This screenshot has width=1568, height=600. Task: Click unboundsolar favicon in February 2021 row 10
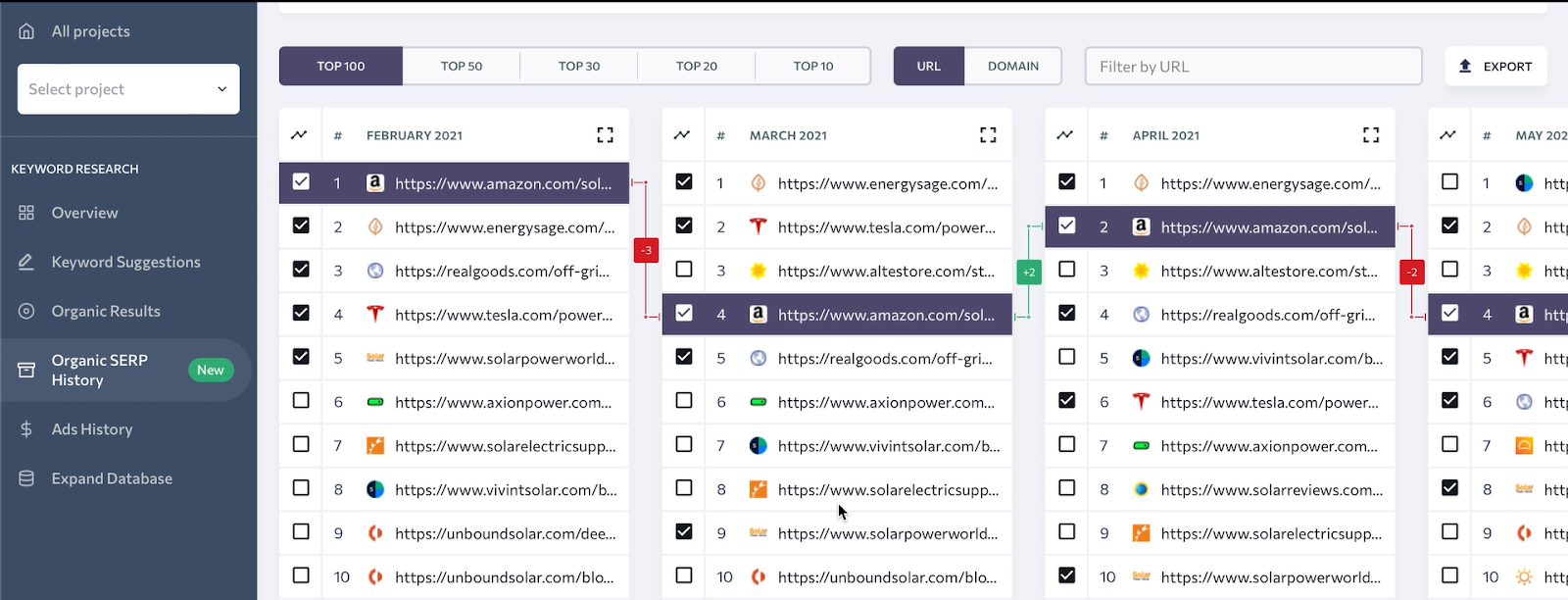tap(374, 577)
